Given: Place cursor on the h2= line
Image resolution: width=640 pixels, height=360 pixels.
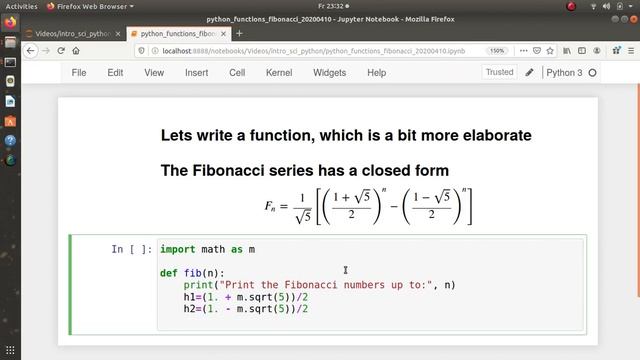Looking at the screenshot, I should [245, 309].
